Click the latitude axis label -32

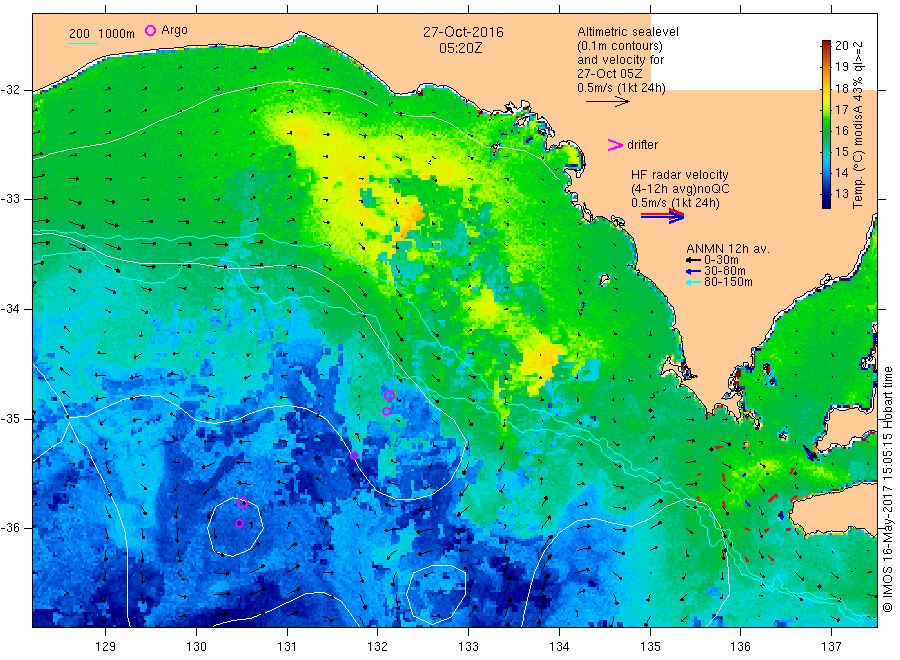[11, 90]
